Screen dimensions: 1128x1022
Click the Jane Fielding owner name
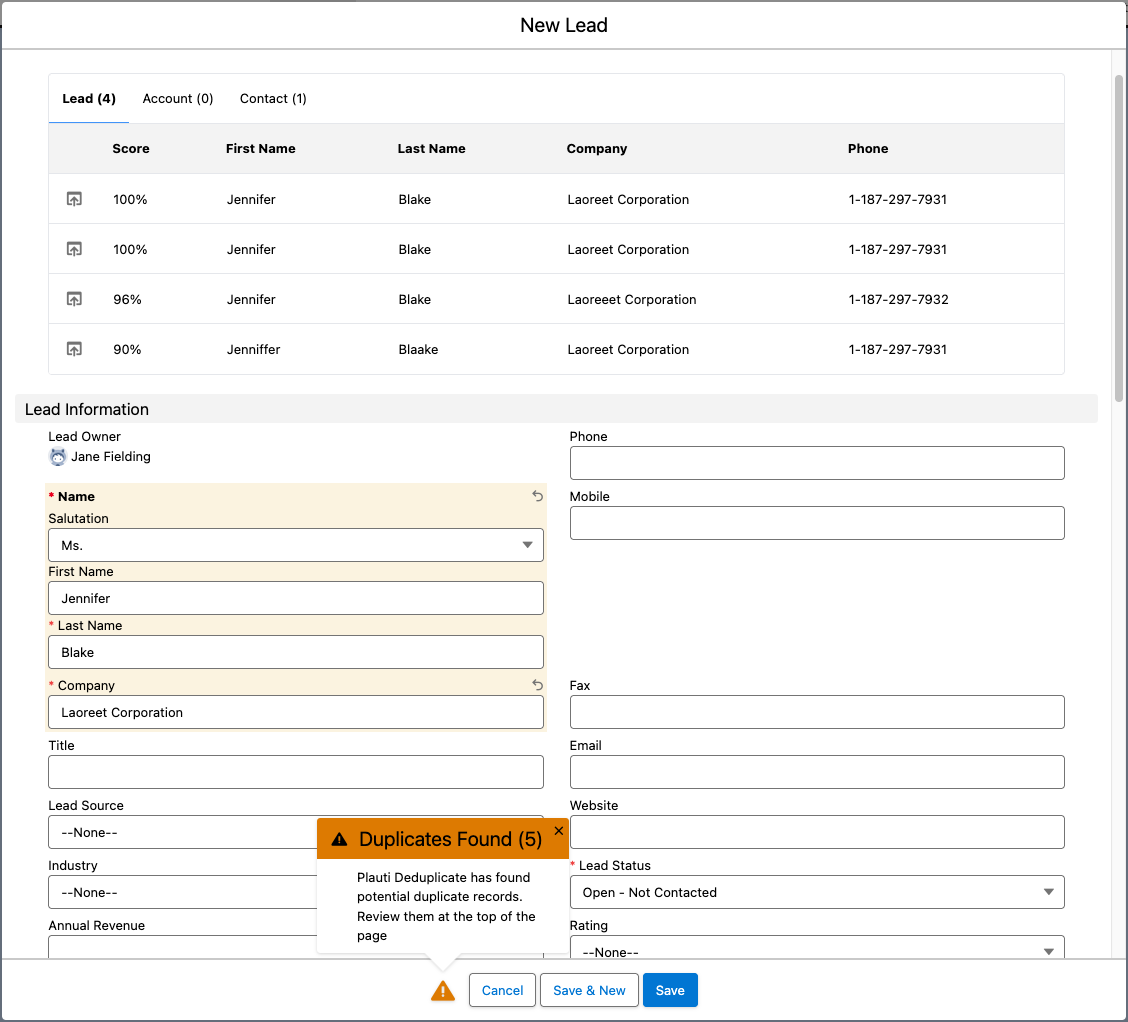[111, 457]
